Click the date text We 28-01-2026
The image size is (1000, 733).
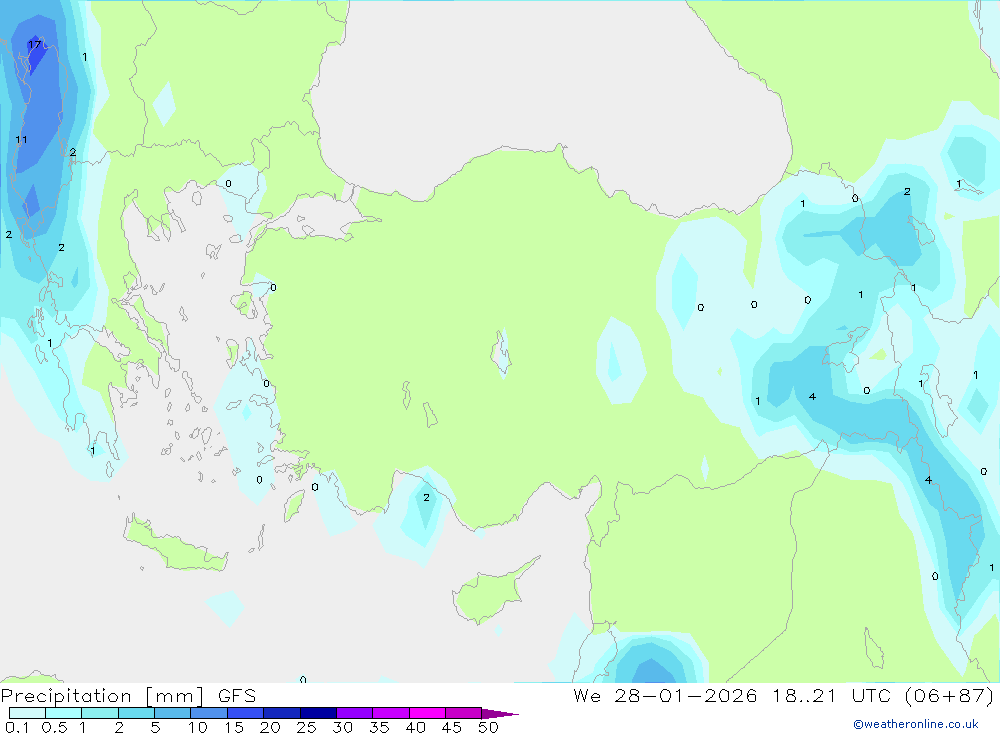pos(665,695)
